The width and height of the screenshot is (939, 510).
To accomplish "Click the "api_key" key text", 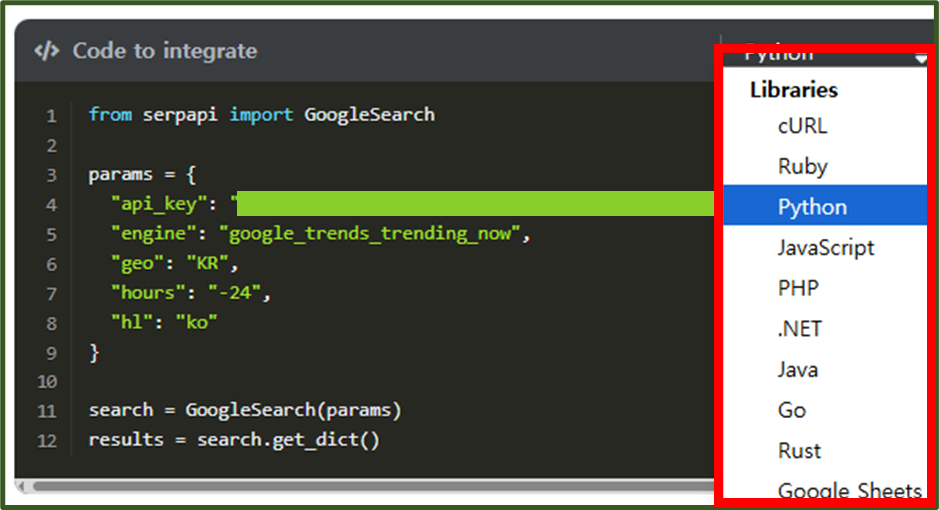I will point(159,204).
